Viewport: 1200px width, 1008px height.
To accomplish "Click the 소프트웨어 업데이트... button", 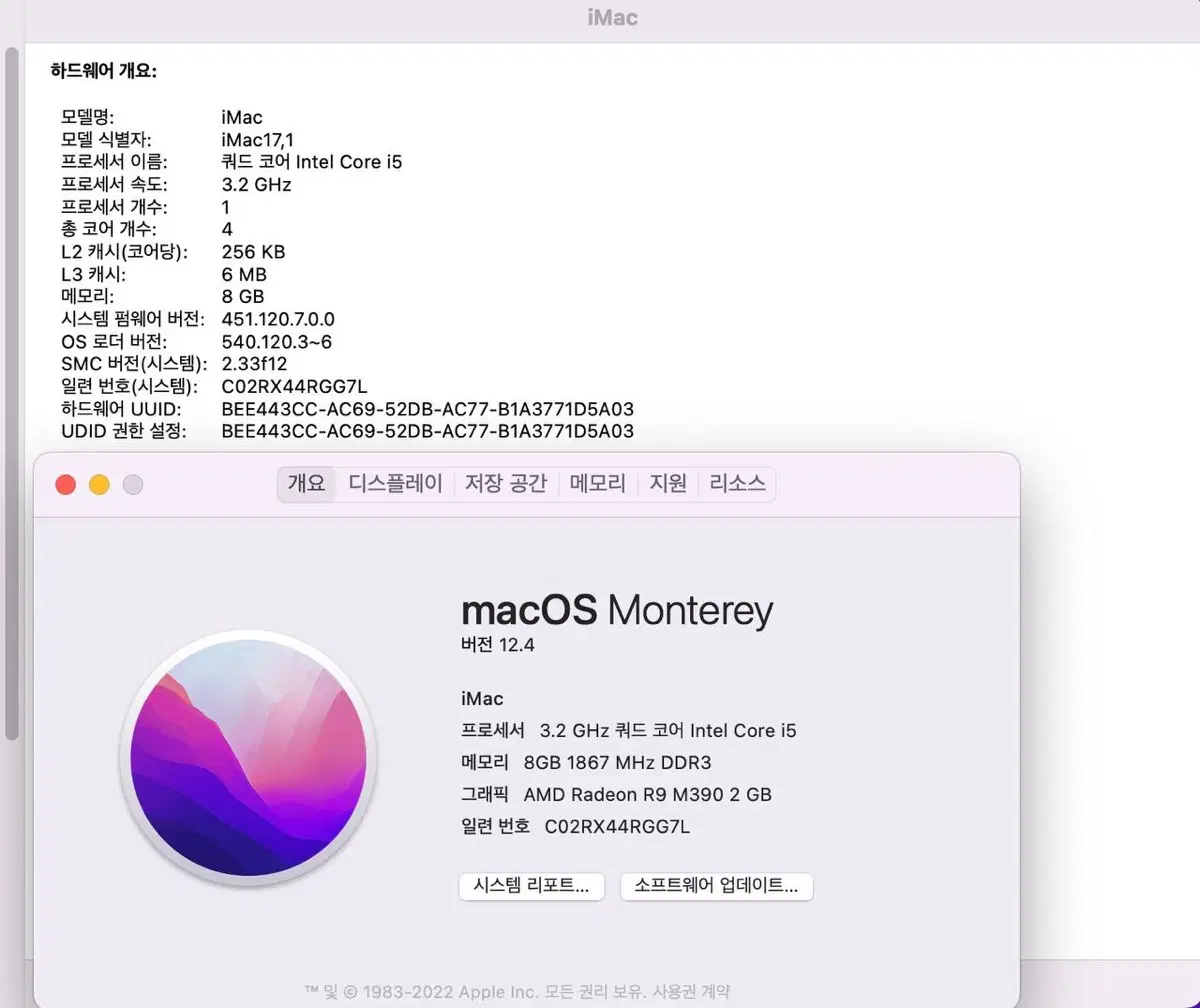I will (717, 886).
